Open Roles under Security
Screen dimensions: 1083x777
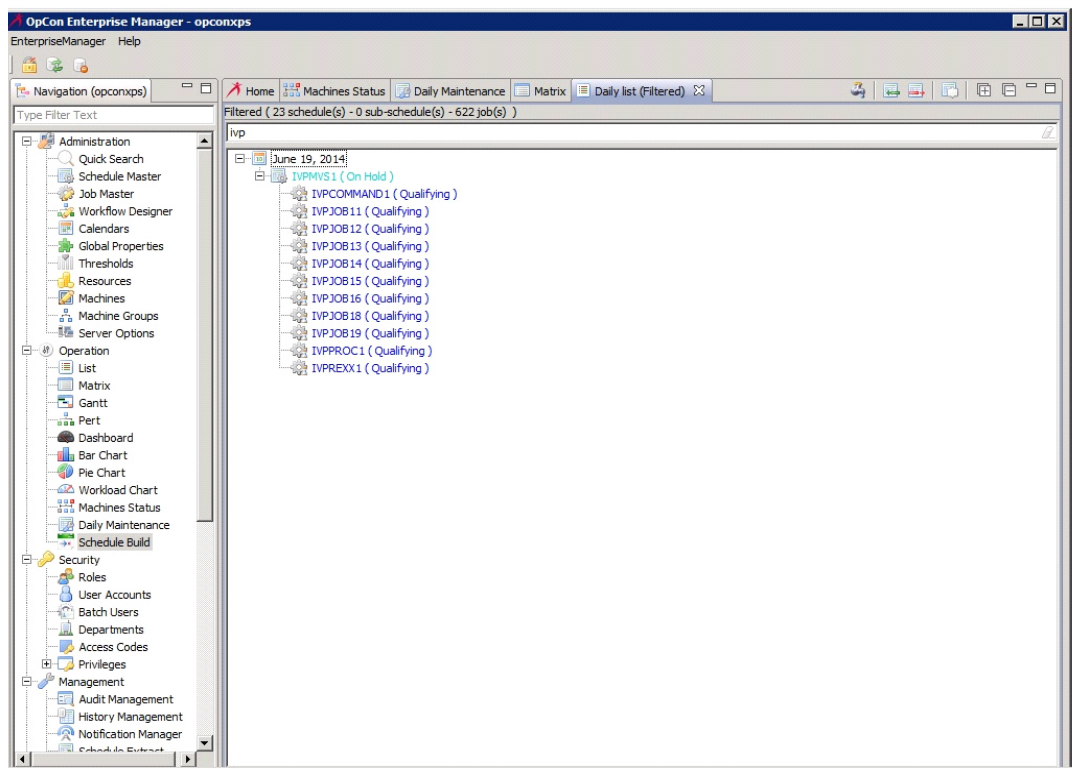click(x=92, y=577)
